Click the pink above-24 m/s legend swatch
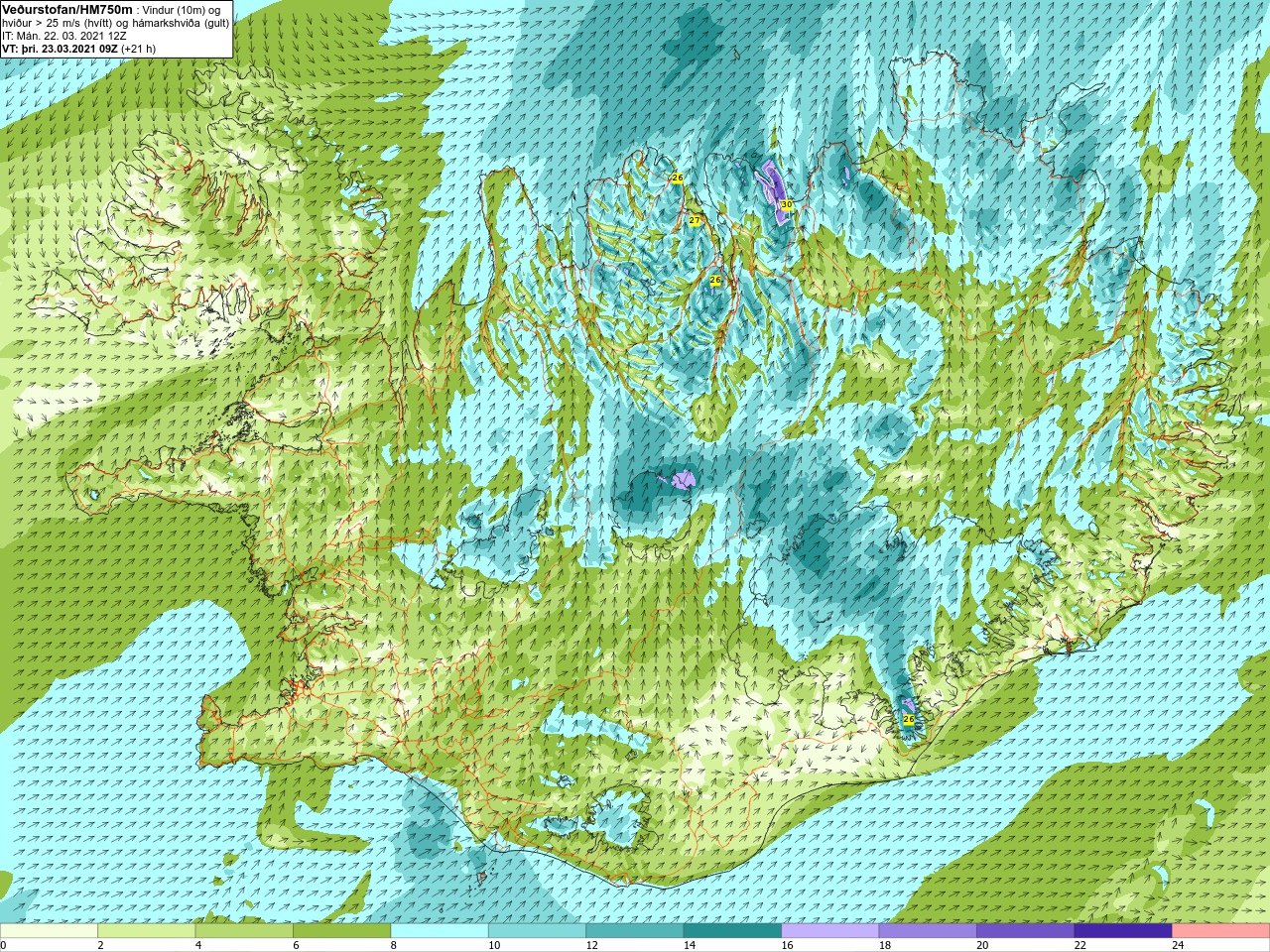1270x952 pixels. pyautogui.click(x=1221, y=931)
